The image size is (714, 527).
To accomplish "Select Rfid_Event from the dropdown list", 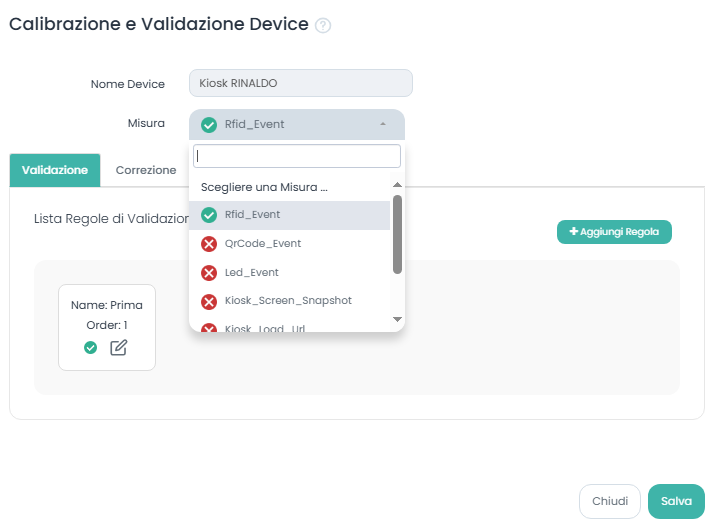I will pyautogui.click(x=252, y=215).
